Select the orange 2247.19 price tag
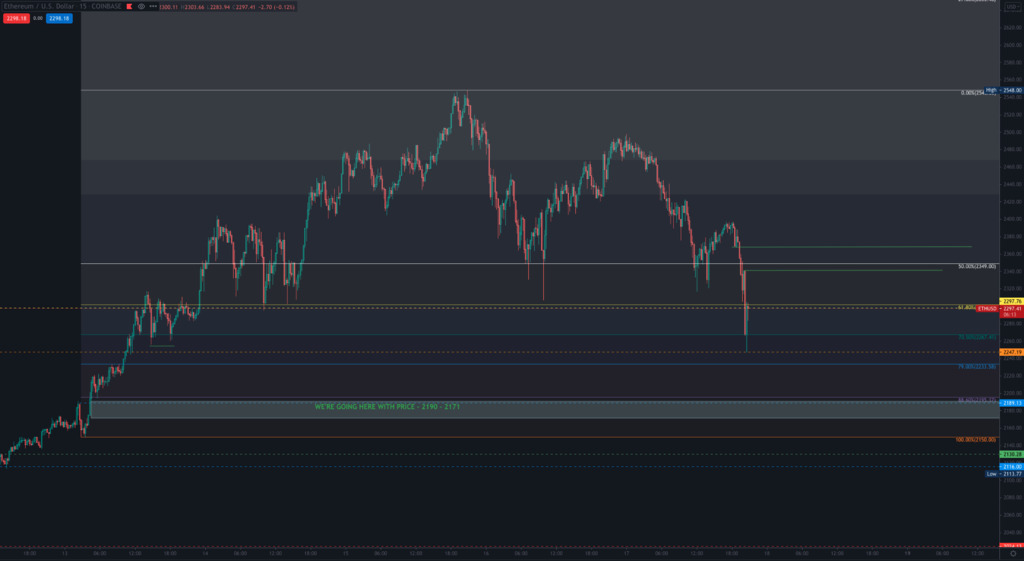 (x=1010, y=352)
